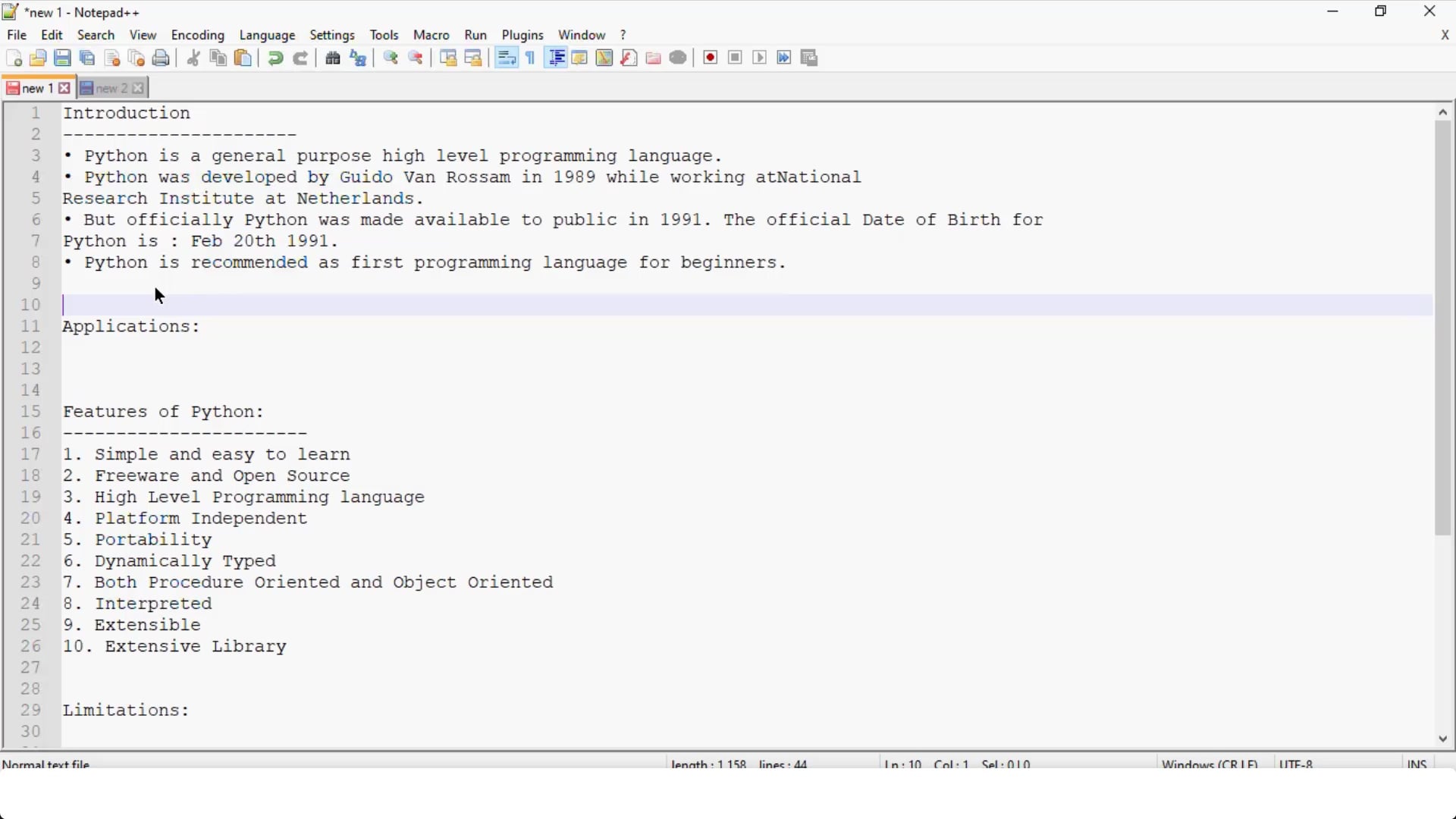Screen dimensions: 1456x819
Task: Click the Print icon
Action: [x=162, y=58]
